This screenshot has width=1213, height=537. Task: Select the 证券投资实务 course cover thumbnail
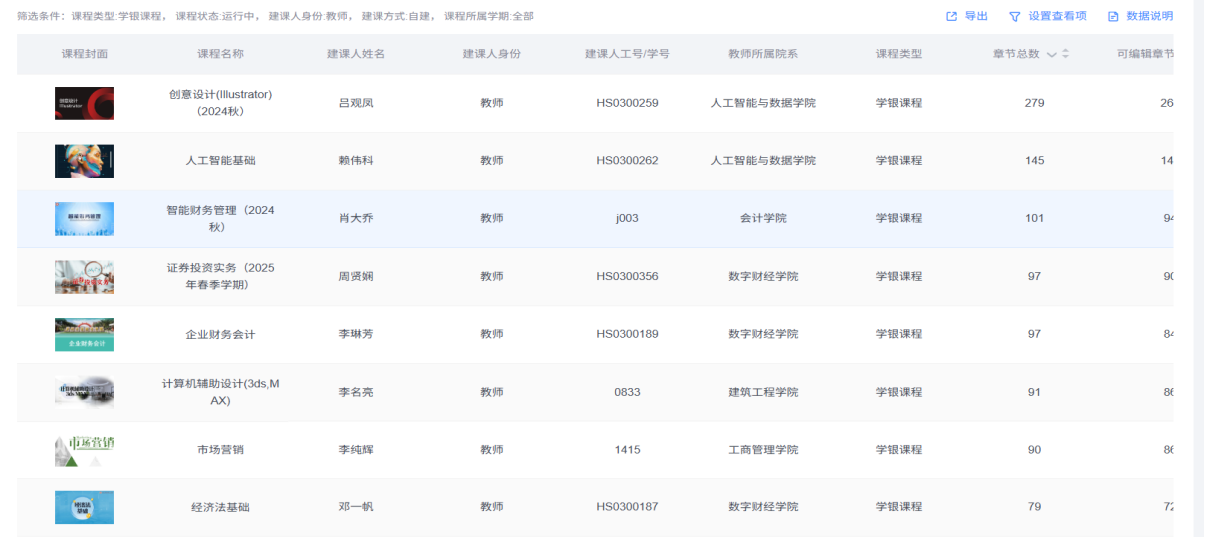pos(84,277)
